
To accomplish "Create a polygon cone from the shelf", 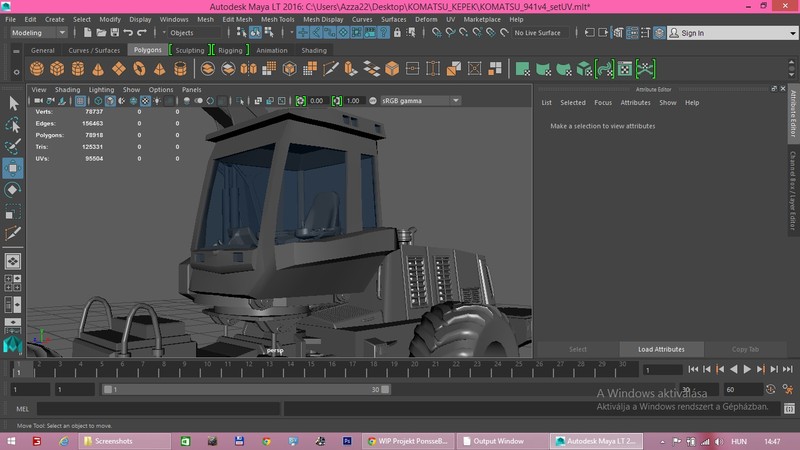I will tap(98, 68).
